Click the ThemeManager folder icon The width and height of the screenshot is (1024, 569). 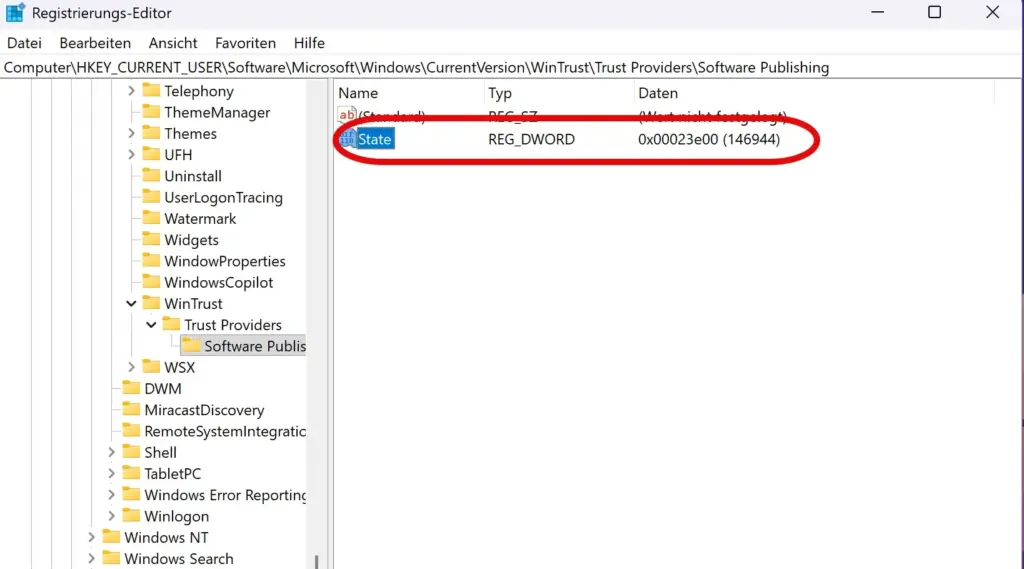coord(151,112)
